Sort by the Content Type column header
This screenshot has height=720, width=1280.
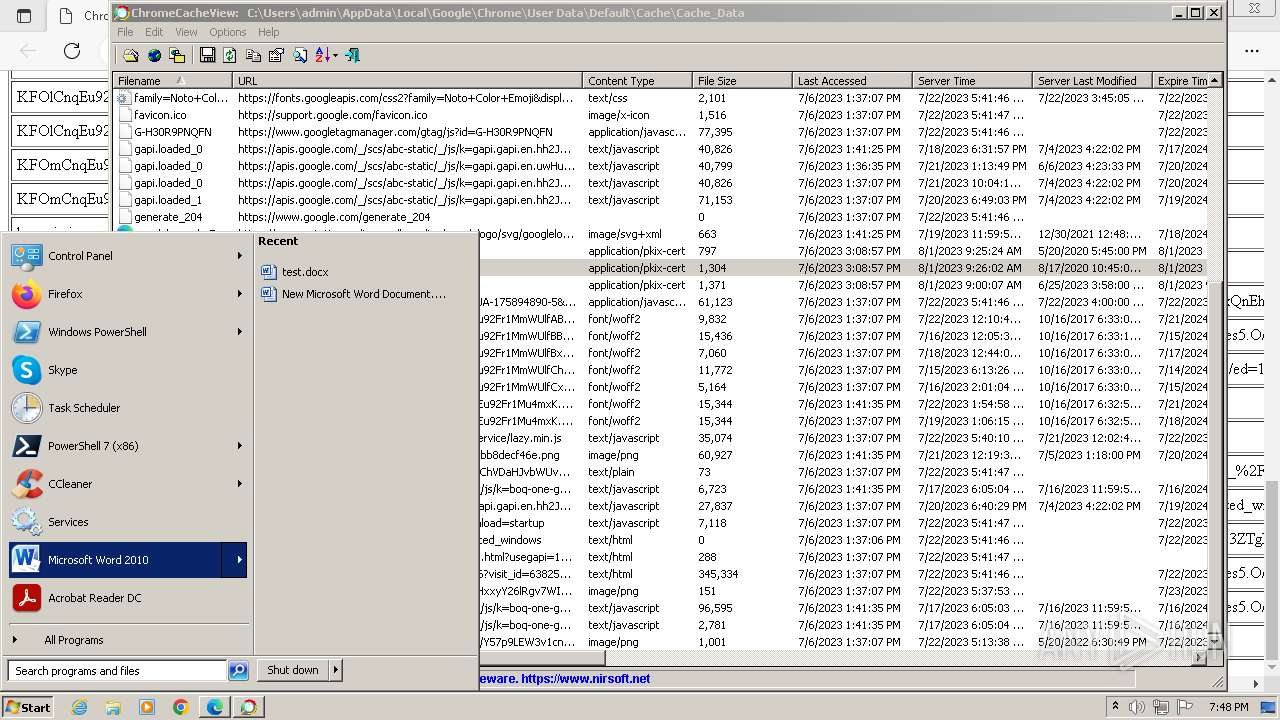point(637,81)
